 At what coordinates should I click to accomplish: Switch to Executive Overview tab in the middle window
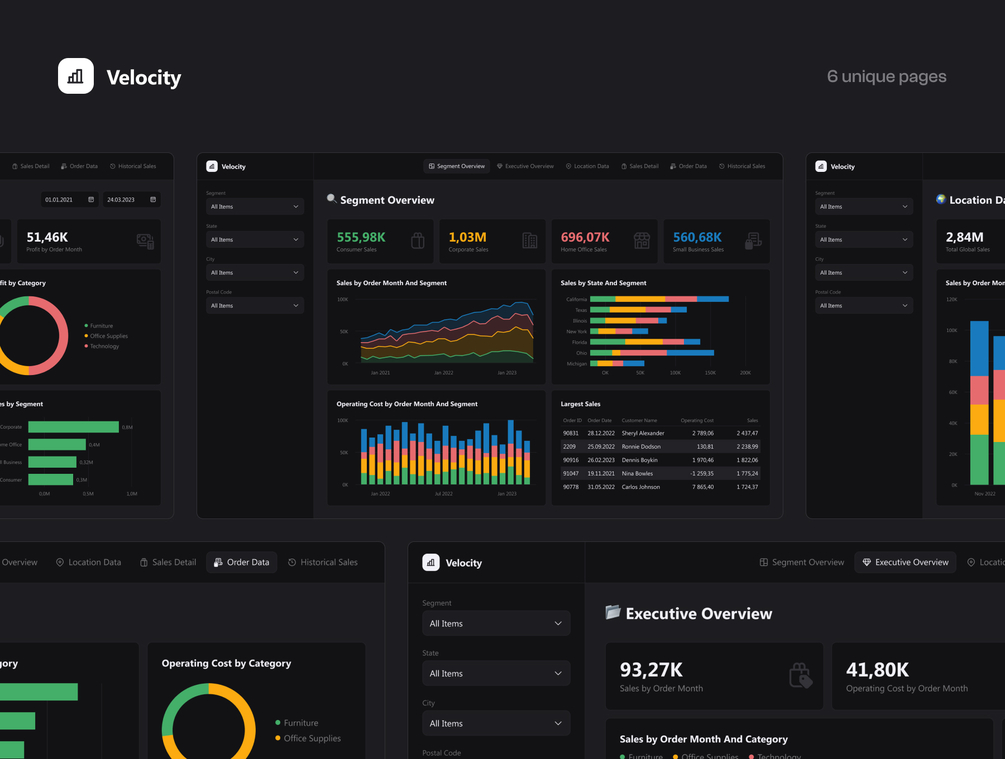525,166
